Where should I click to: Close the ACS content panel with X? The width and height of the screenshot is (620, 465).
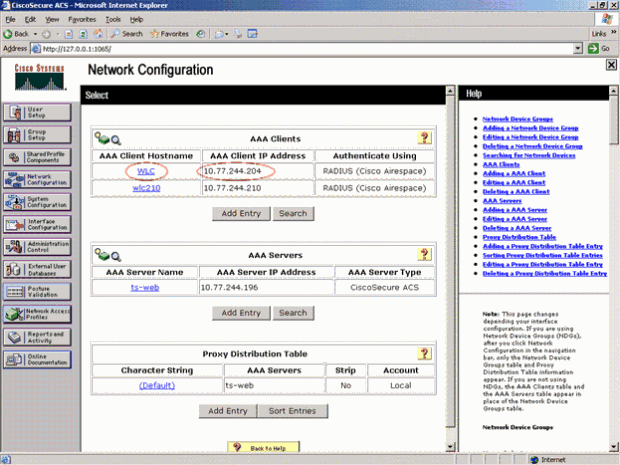(611, 65)
